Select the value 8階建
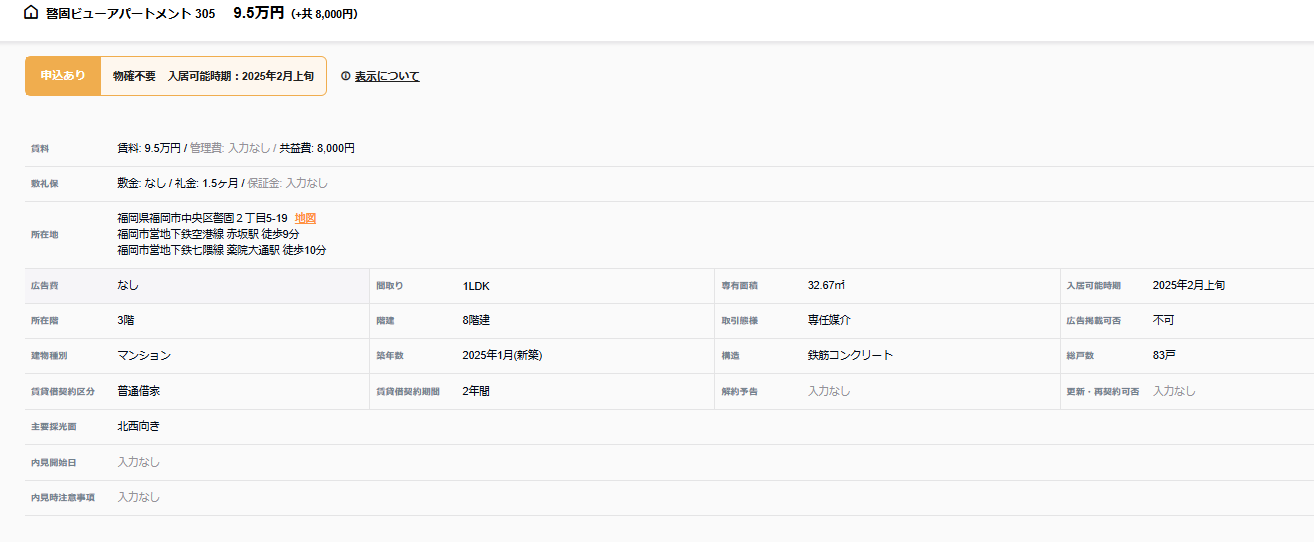 click(476, 320)
